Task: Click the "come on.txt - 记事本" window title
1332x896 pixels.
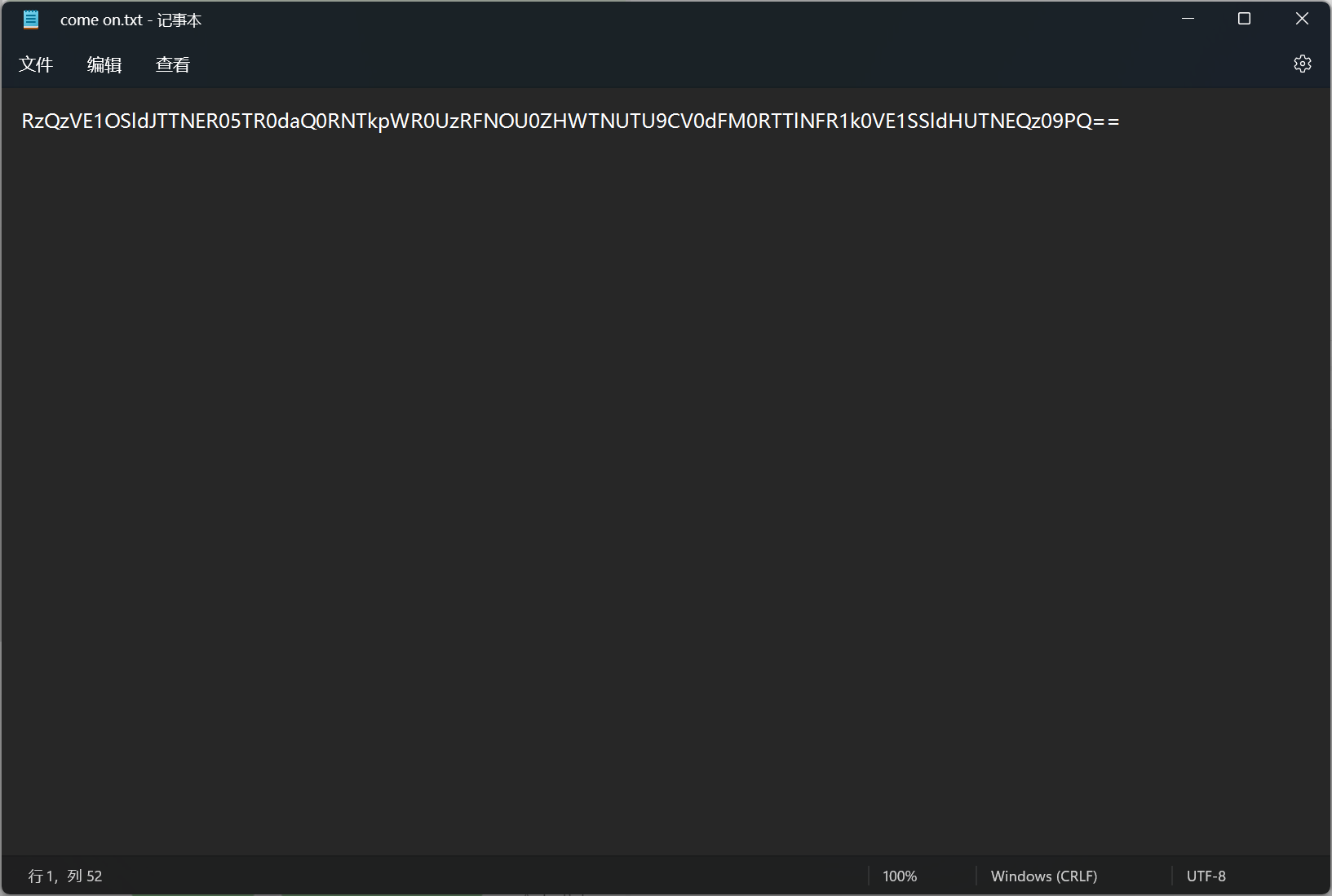Action: coord(131,20)
